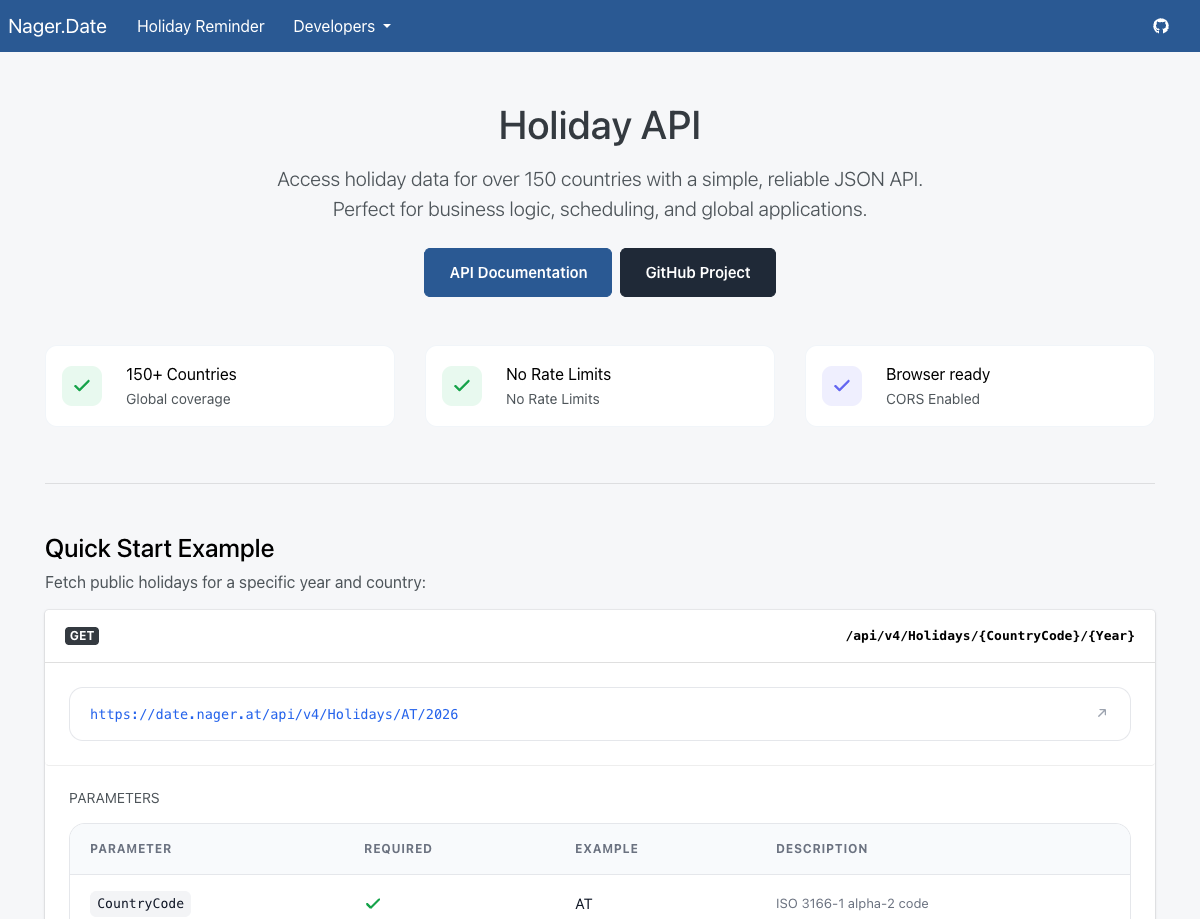Go to the Nager.Date home brand link
The image size is (1200, 919).
pyautogui.click(x=58, y=26)
